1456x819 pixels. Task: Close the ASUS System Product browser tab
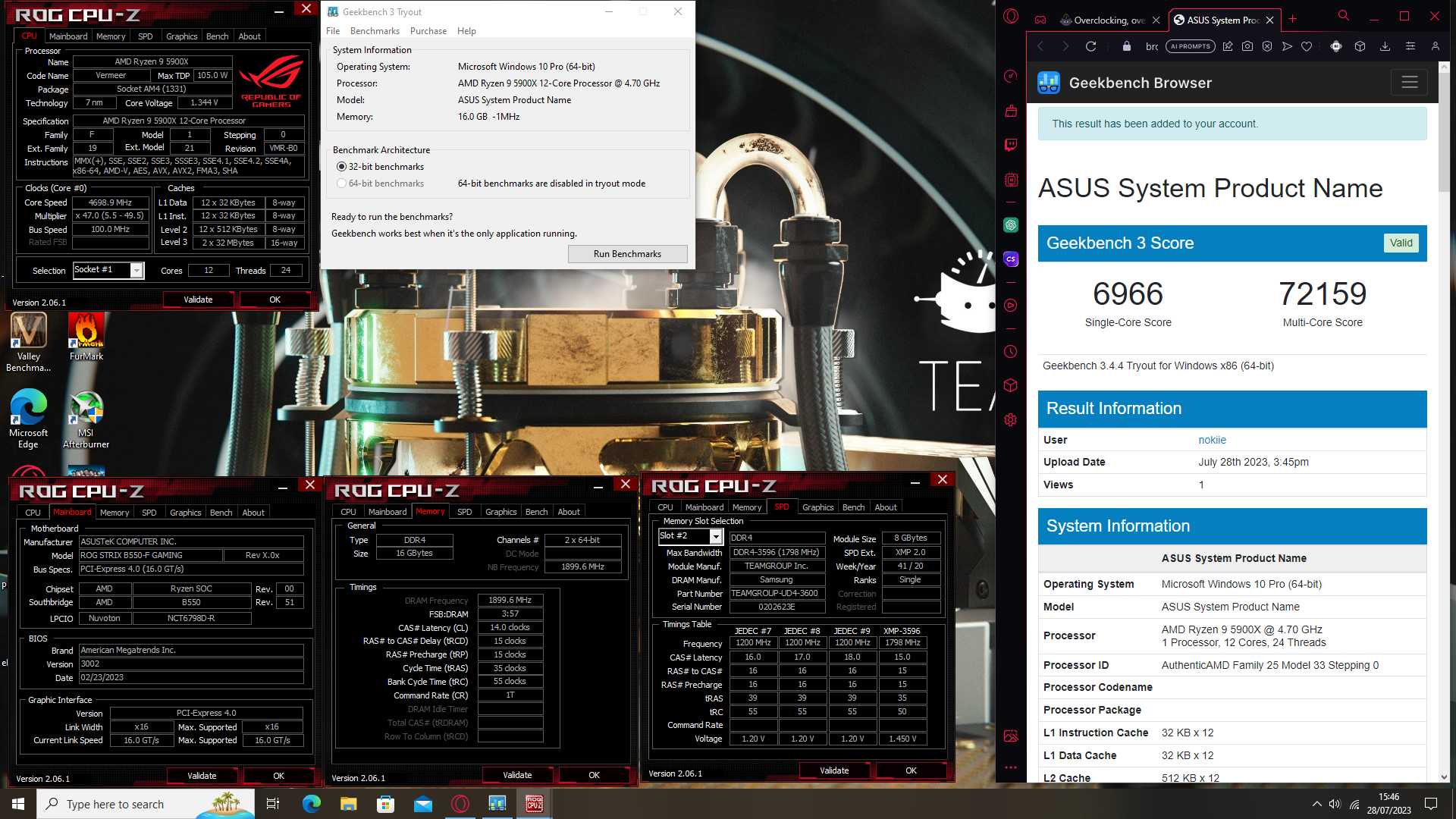(1269, 20)
